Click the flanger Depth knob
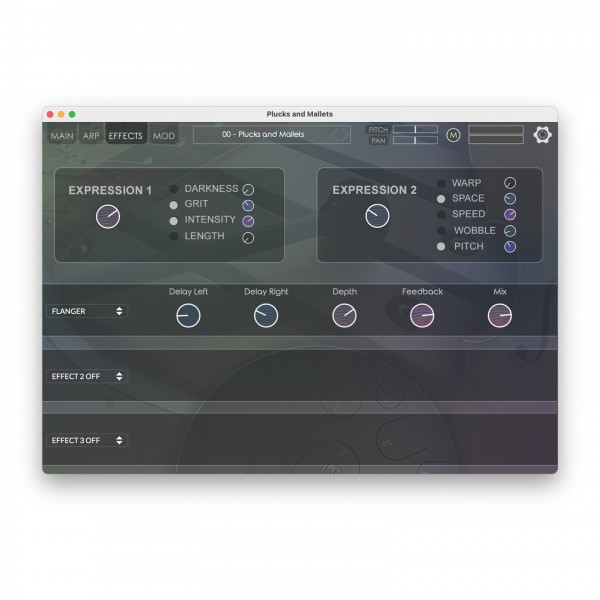600x600 pixels. click(344, 316)
